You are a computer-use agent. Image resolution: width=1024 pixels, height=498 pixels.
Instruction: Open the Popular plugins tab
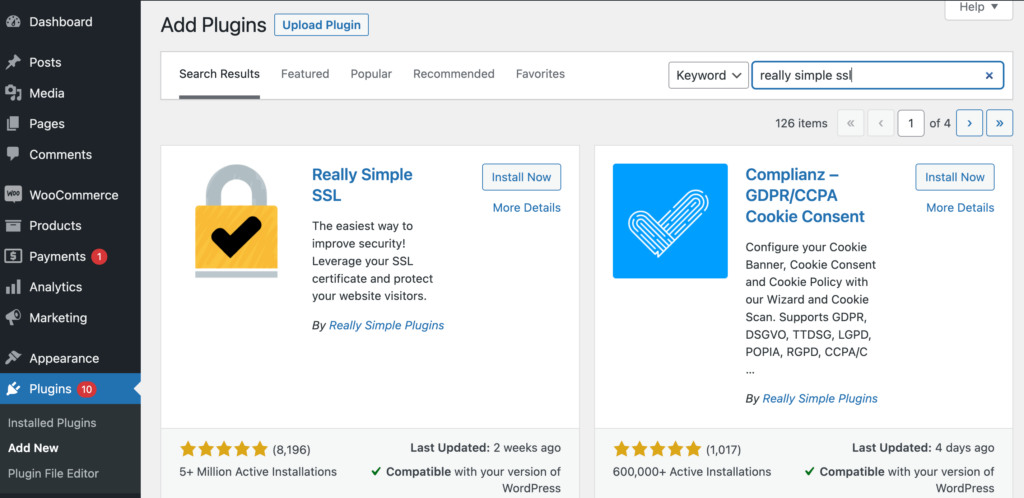(371, 74)
